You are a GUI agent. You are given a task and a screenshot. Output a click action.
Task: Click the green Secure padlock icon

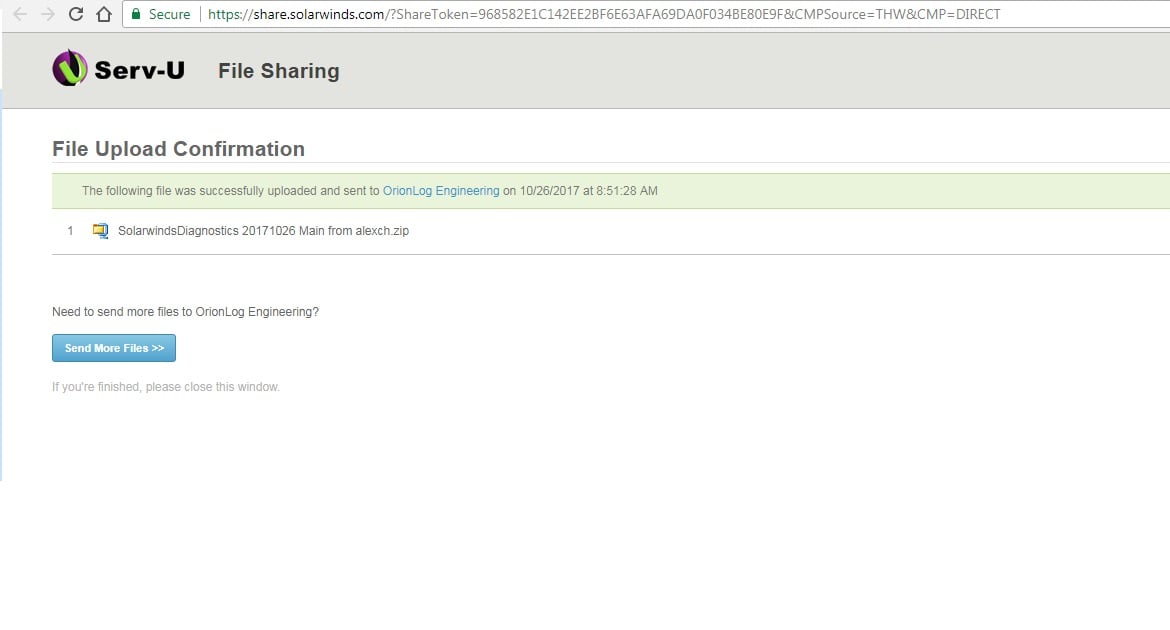[136, 14]
